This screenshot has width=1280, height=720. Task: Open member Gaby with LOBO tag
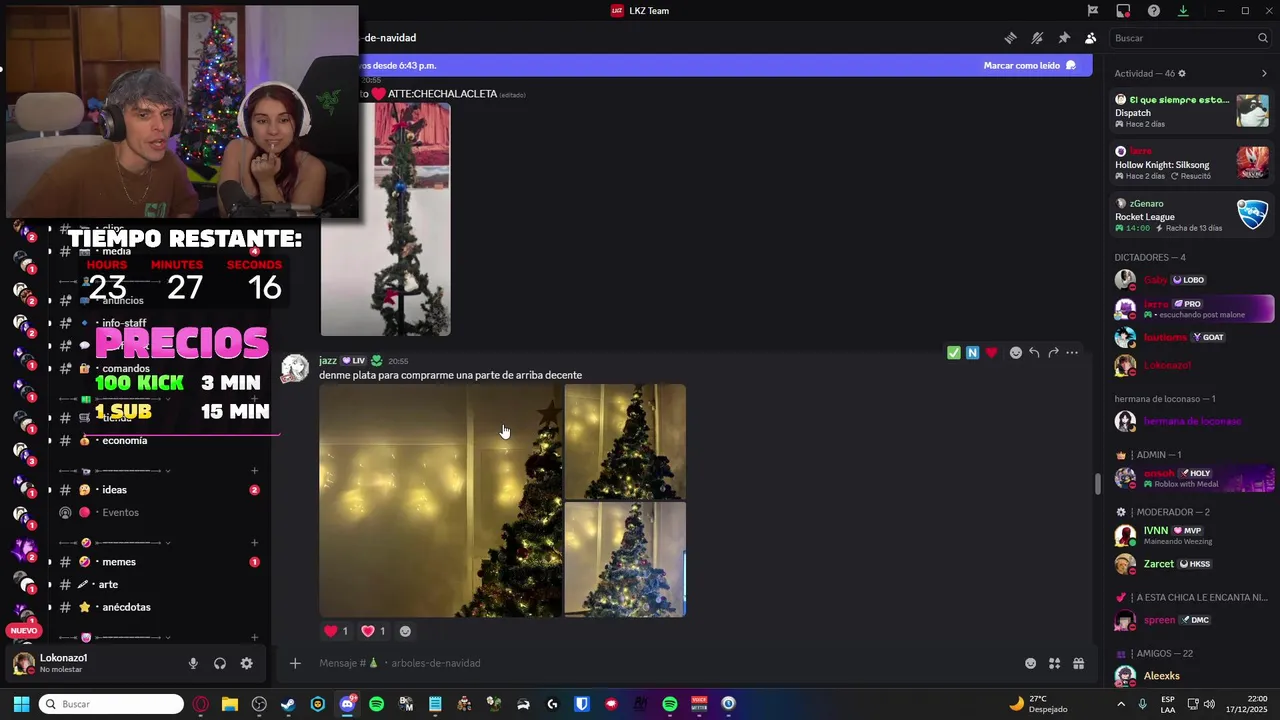coord(1192,280)
